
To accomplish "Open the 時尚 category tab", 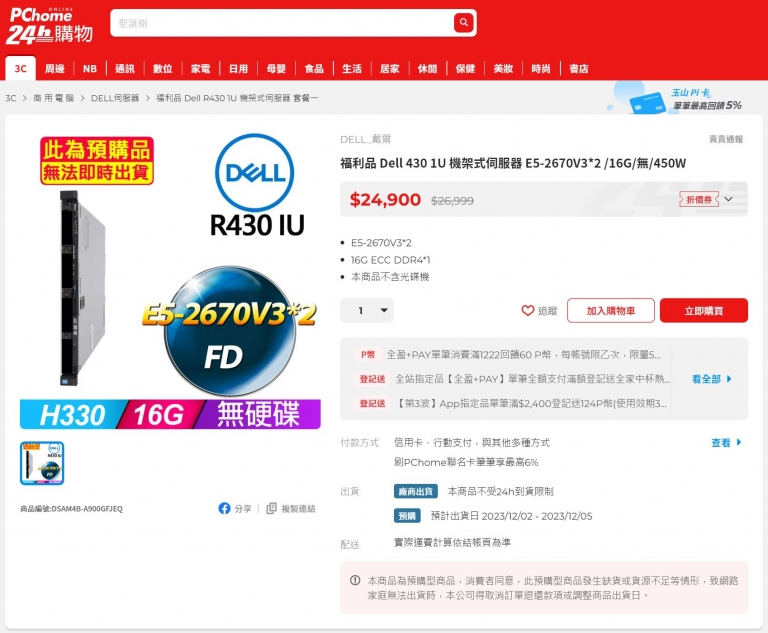I will click(x=541, y=69).
